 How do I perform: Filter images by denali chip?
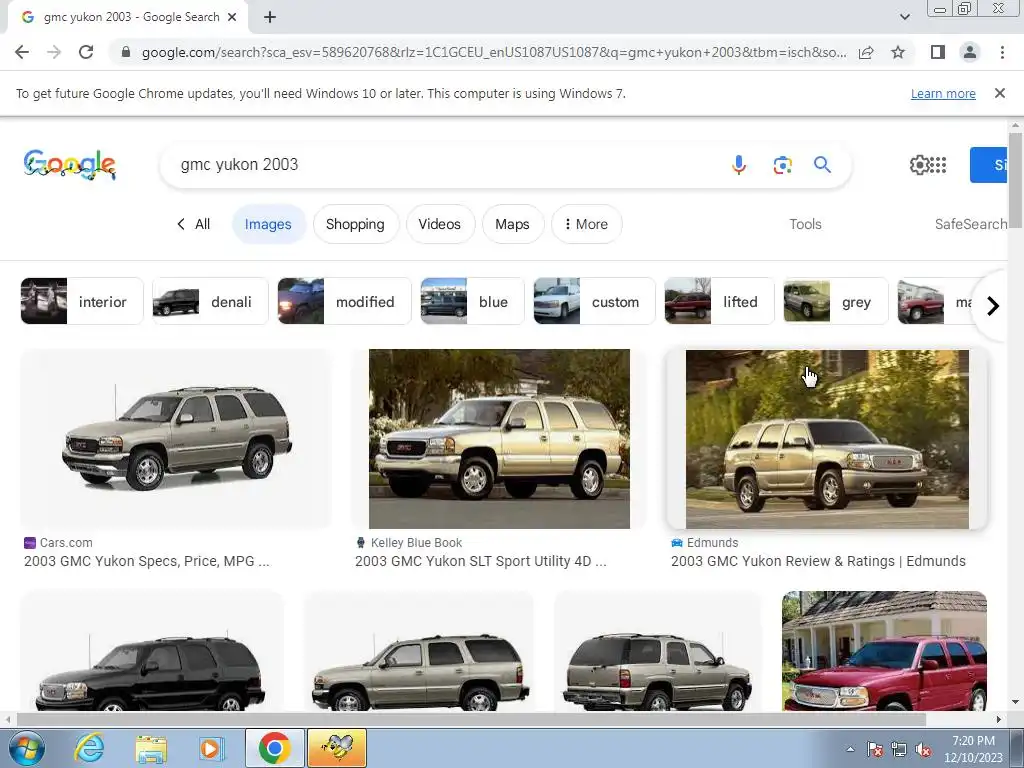[x=210, y=301]
